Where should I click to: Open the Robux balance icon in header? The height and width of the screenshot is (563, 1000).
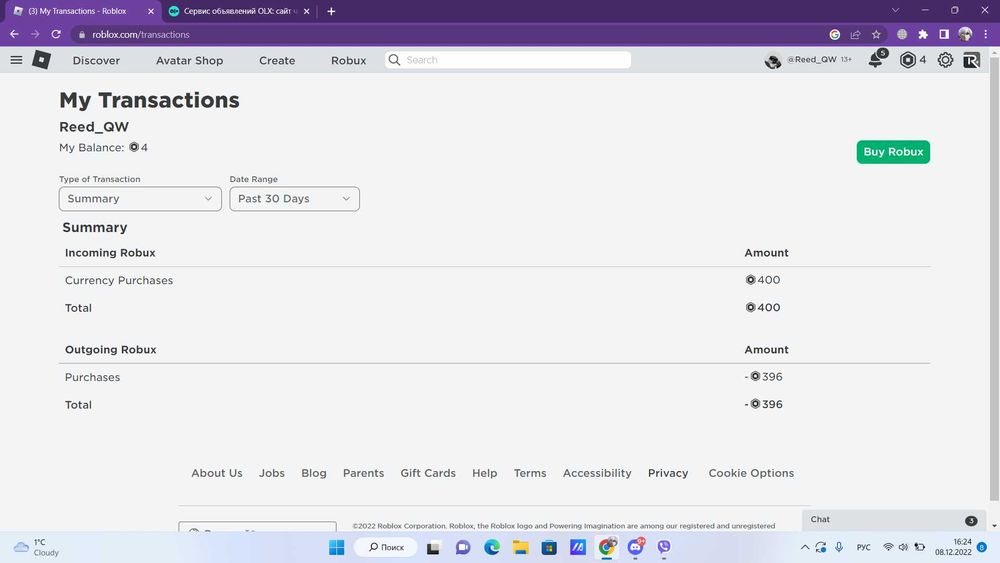908,60
